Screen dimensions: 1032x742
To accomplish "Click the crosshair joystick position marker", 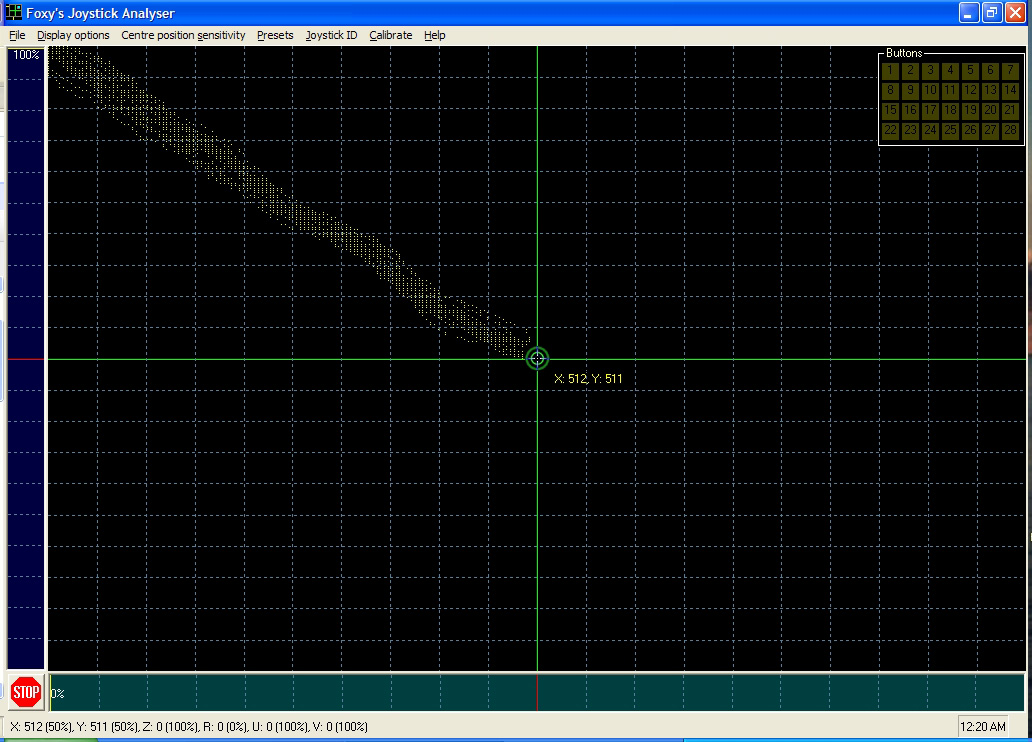I will (x=537, y=359).
